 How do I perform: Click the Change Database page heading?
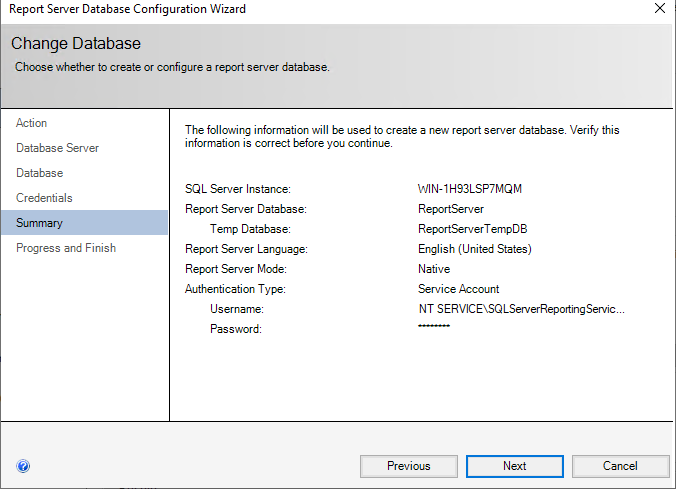76,44
